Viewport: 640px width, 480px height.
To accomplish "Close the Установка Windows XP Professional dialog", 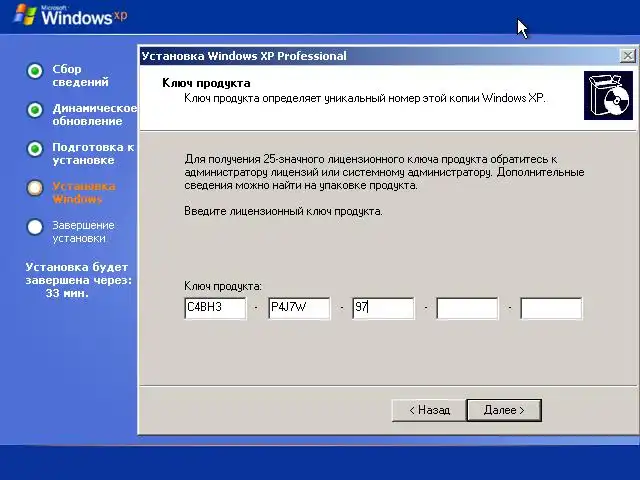I will click(x=627, y=56).
